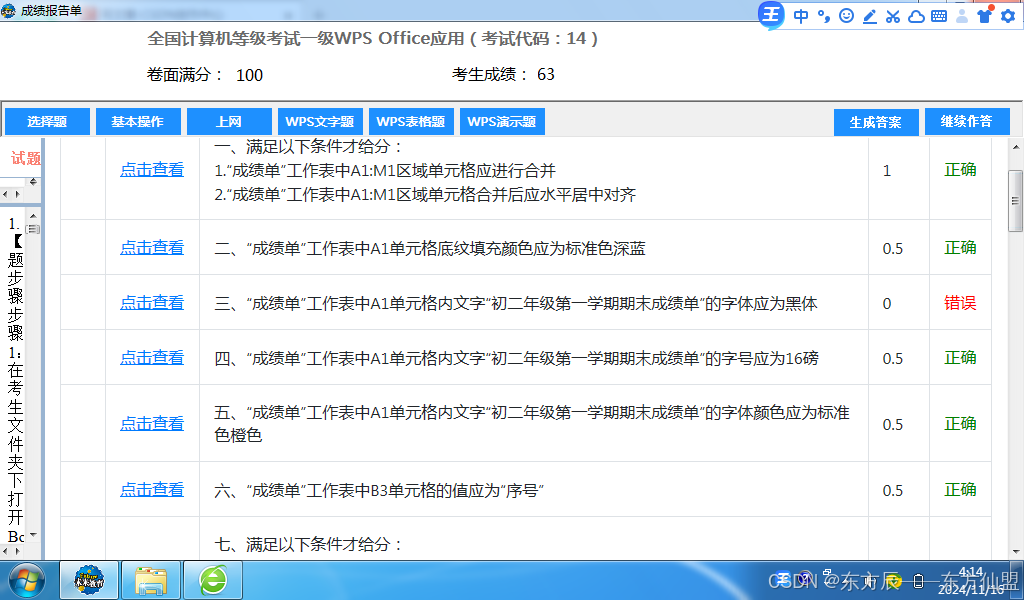The image size is (1024, 600).
Task: Click the score 0 in 黑体 row
Action: tap(887, 304)
